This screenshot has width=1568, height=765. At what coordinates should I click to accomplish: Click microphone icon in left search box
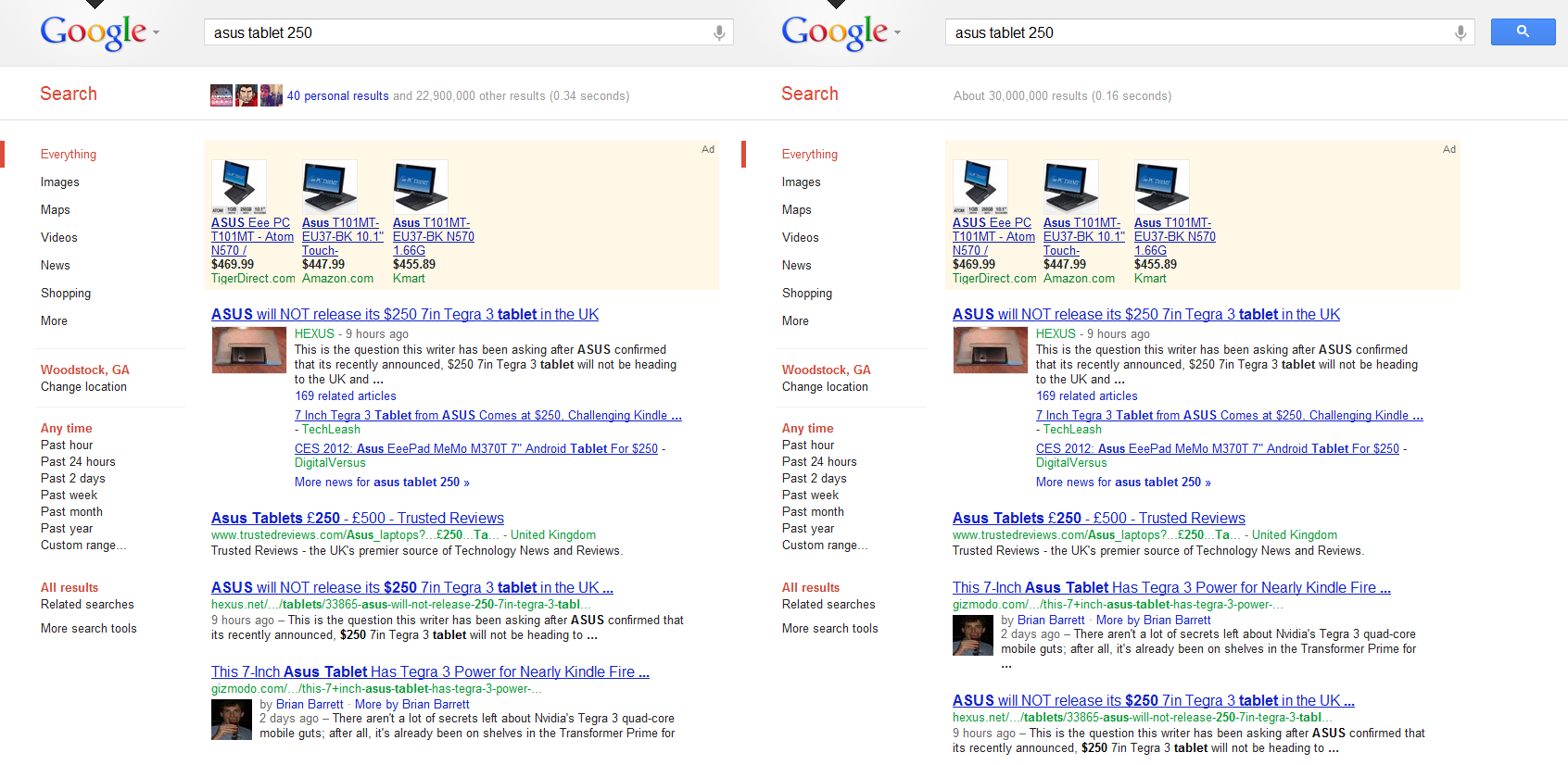[x=718, y=32]
